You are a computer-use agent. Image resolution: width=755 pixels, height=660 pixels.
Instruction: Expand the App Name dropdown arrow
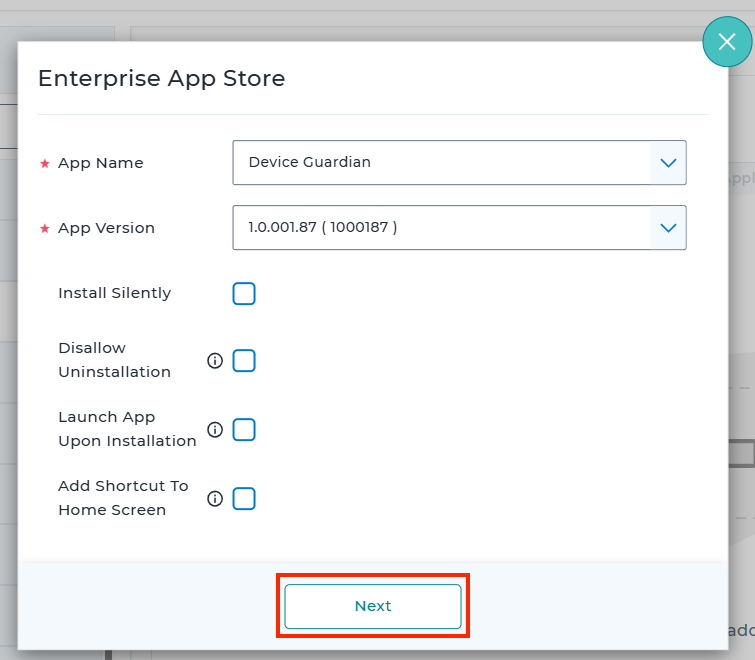click(668, 162)
